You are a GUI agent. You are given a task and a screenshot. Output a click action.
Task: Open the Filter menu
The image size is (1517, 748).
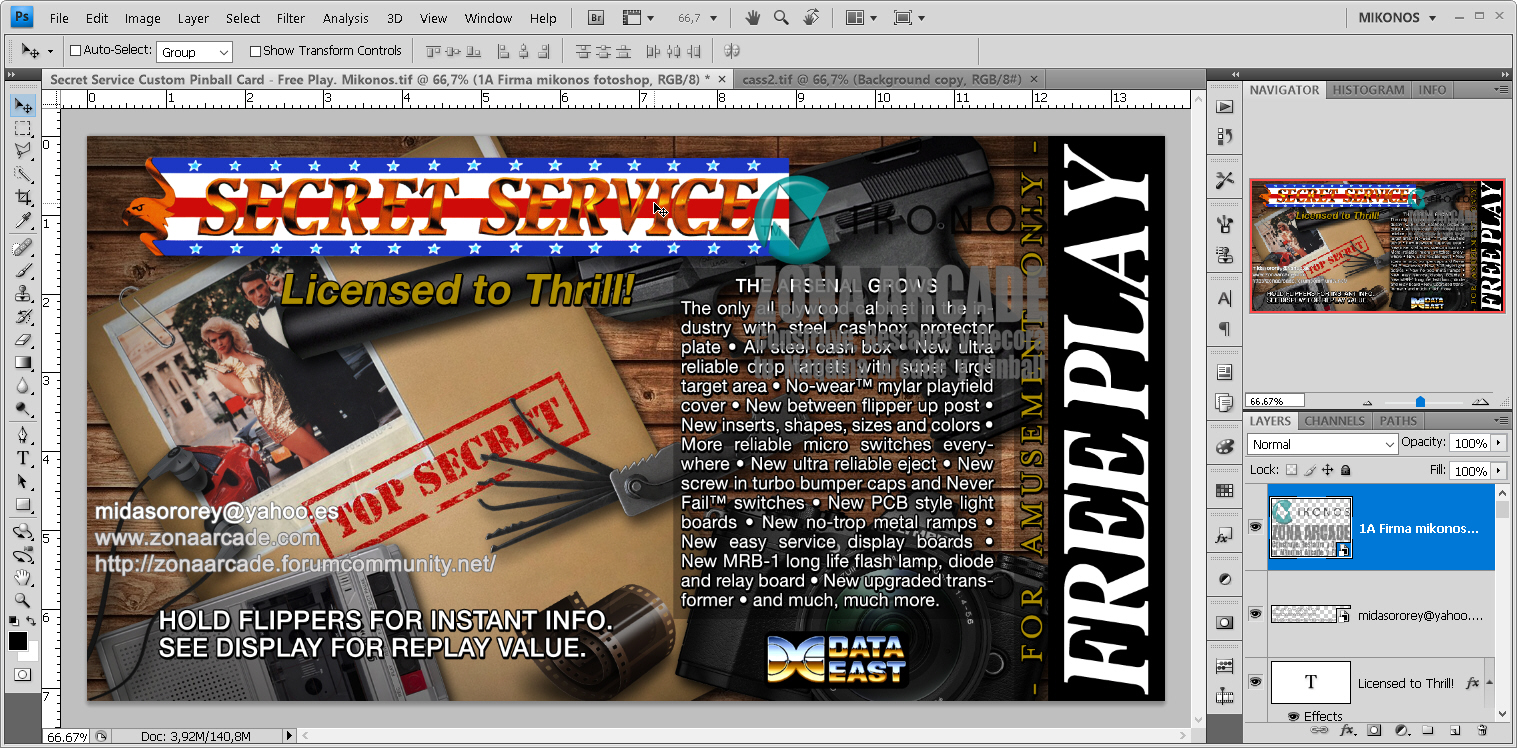(x=290, y=17)
